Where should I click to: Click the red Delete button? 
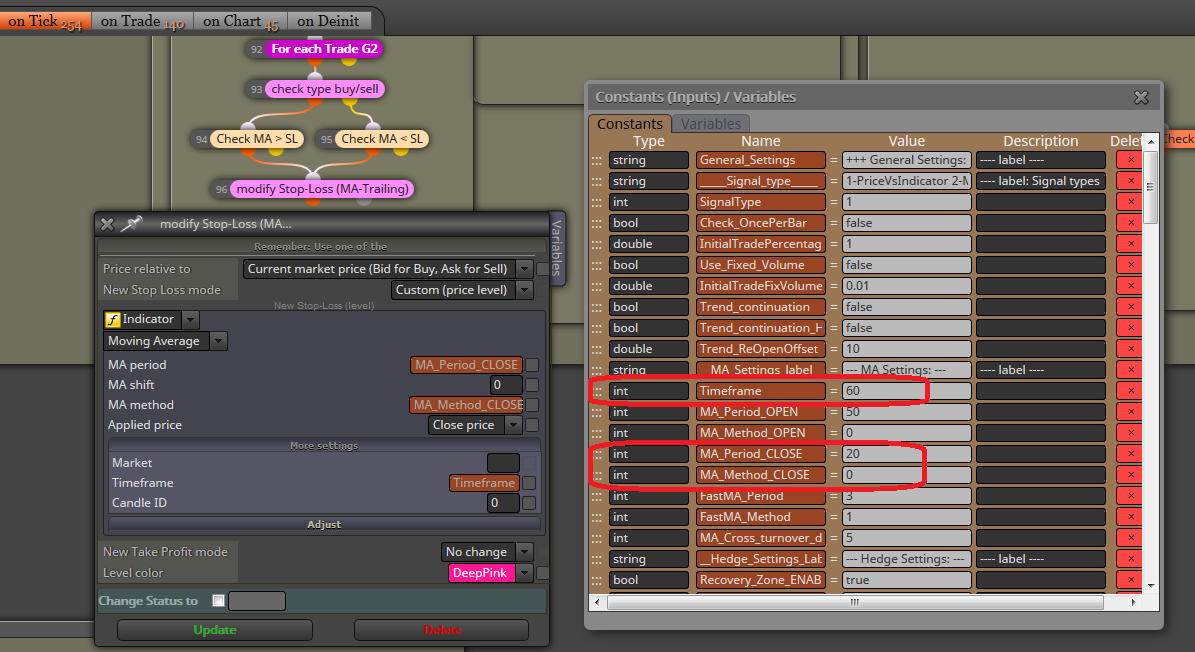442,630
